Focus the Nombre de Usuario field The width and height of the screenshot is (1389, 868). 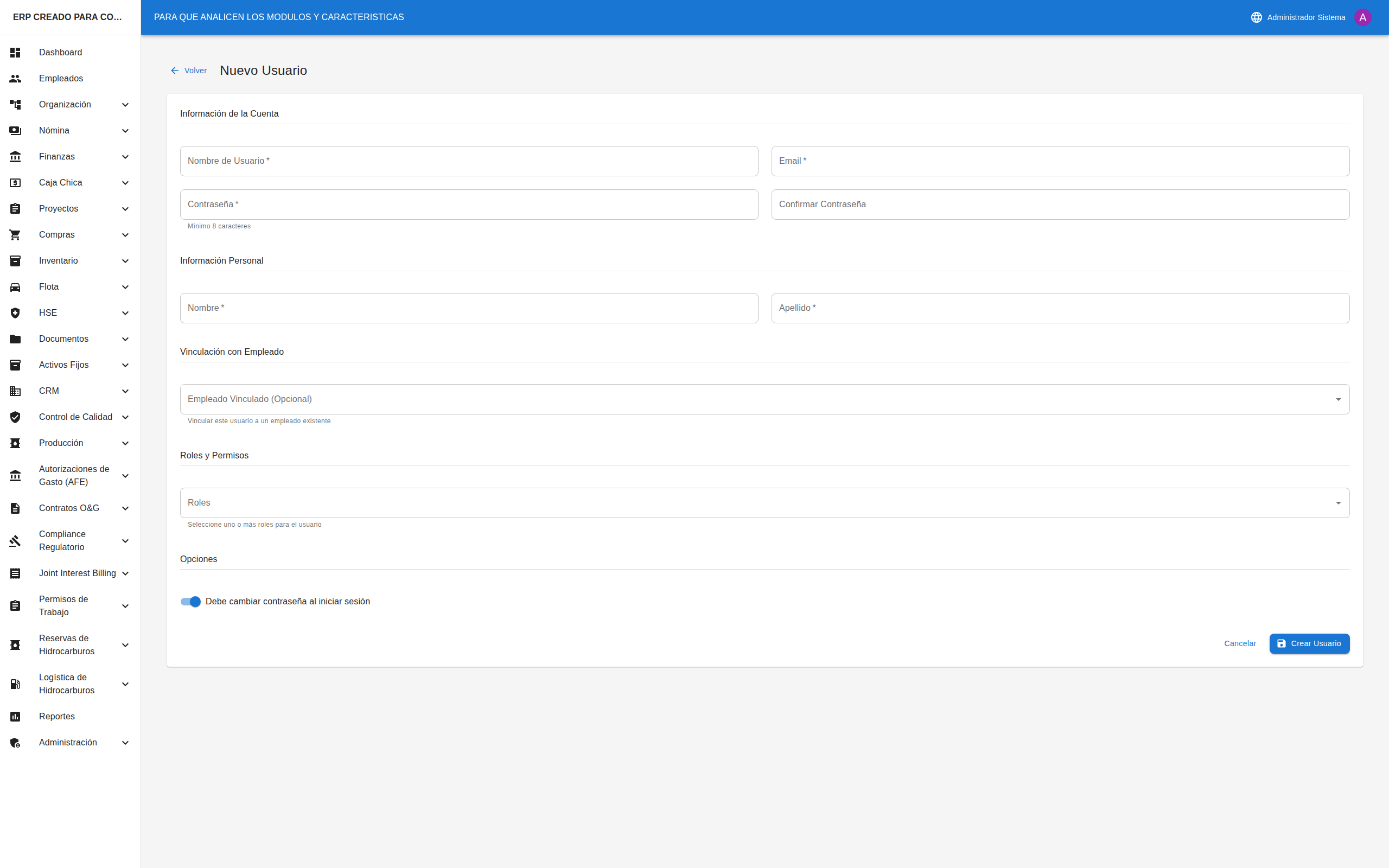click(468, 161)
